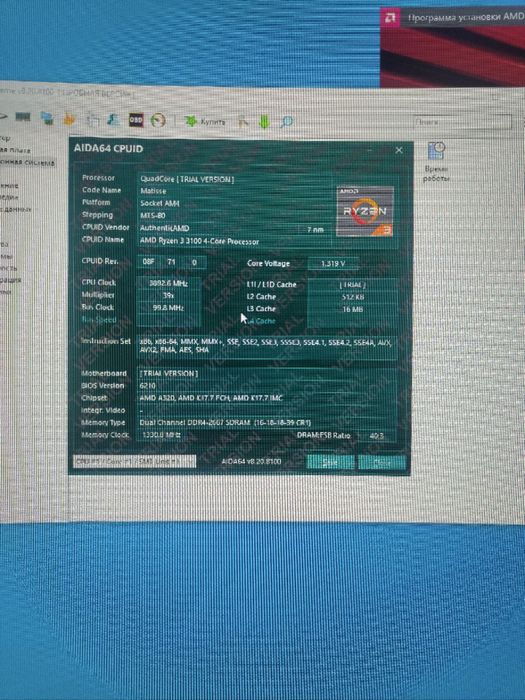Close the AIDA64 CPUID dialog
This screenshot has height=700, width=525.
pyautogui.click(x=399, y=150)
